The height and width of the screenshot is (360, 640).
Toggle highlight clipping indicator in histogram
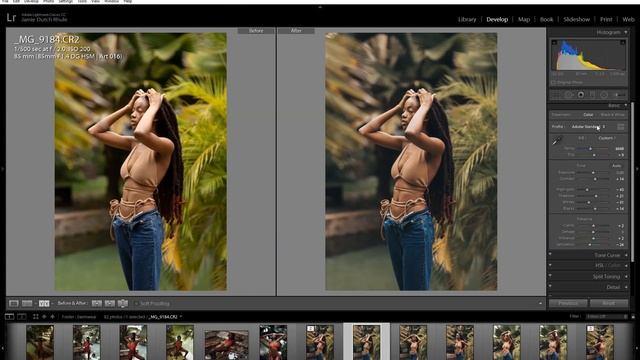coord(623,42)
